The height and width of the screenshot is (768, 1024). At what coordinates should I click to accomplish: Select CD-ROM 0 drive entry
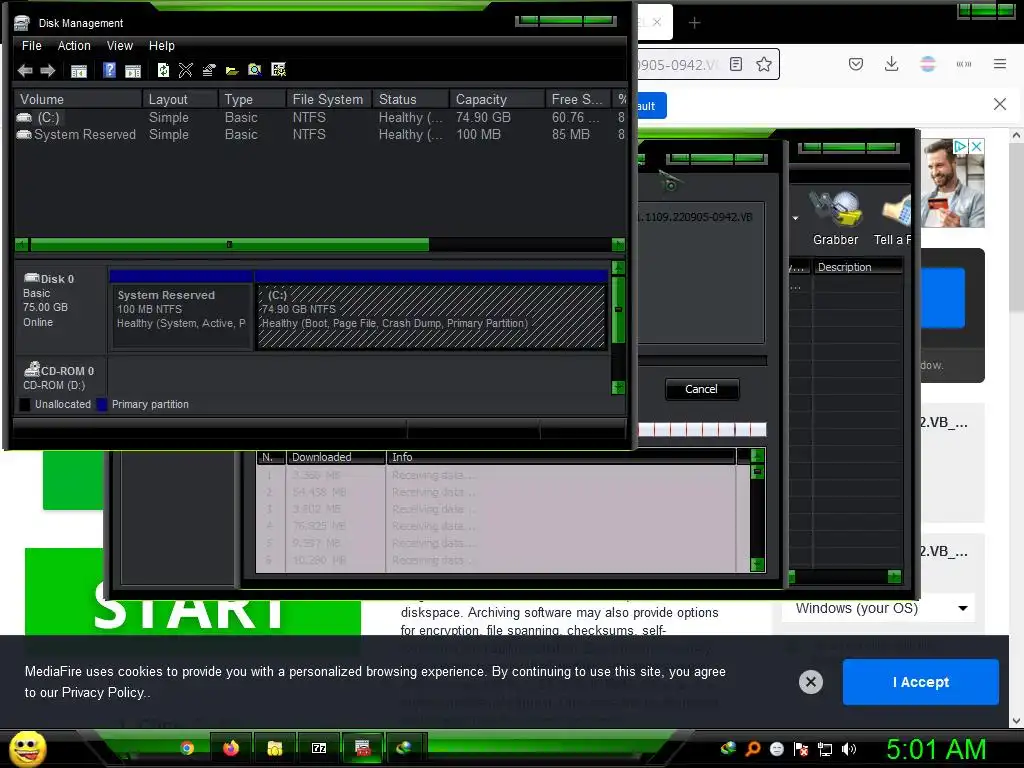62,377
